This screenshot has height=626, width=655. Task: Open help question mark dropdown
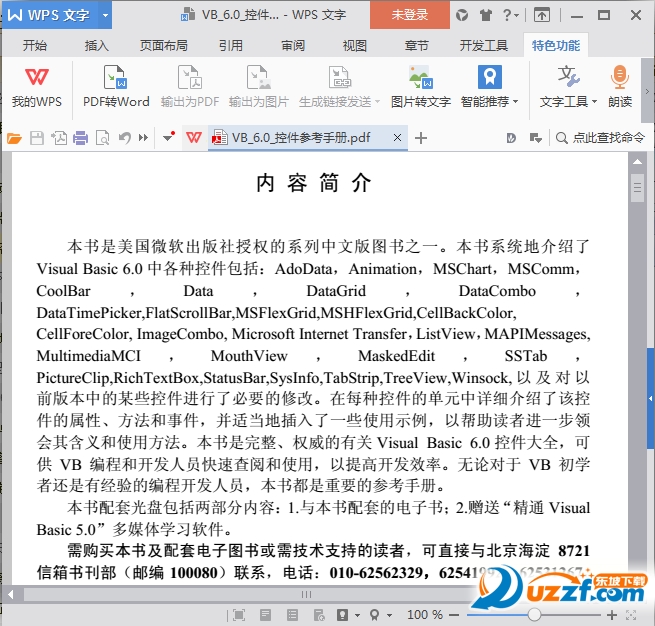(x=510, y=15)
